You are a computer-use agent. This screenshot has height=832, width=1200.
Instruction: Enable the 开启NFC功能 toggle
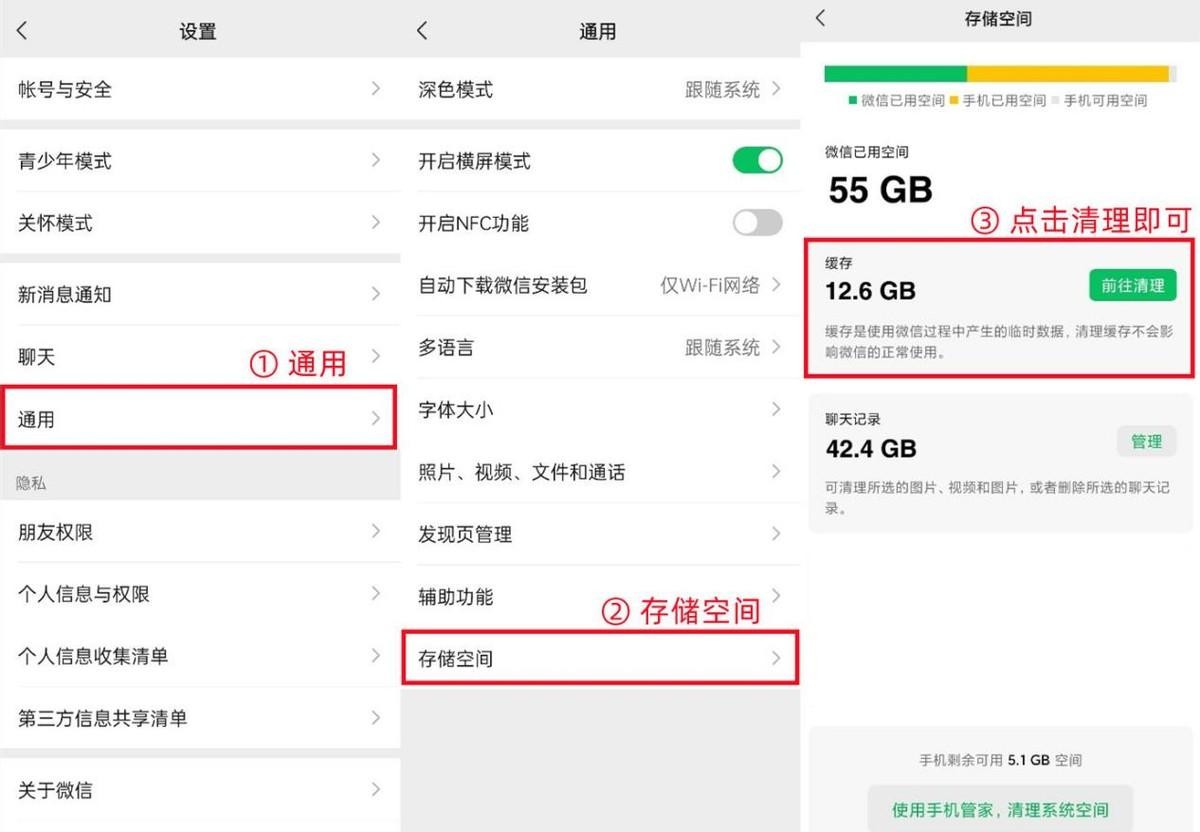(x=757, y=223)
